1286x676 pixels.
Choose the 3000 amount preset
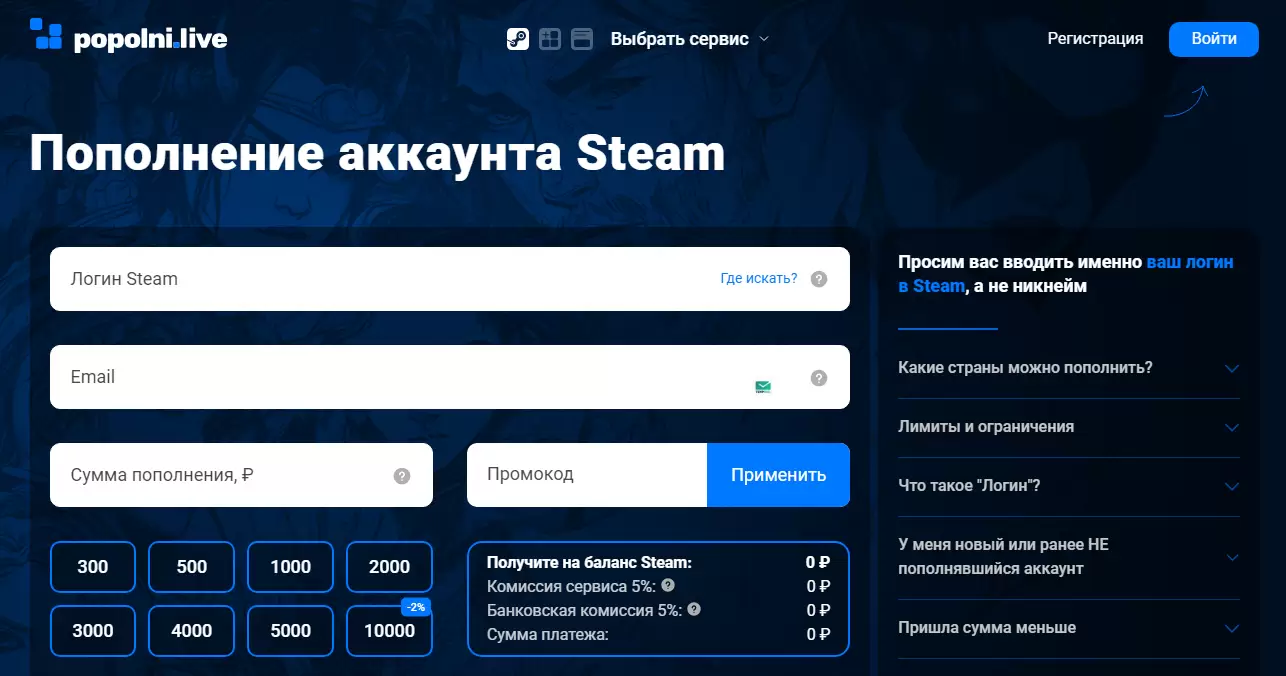pos(93,631)
